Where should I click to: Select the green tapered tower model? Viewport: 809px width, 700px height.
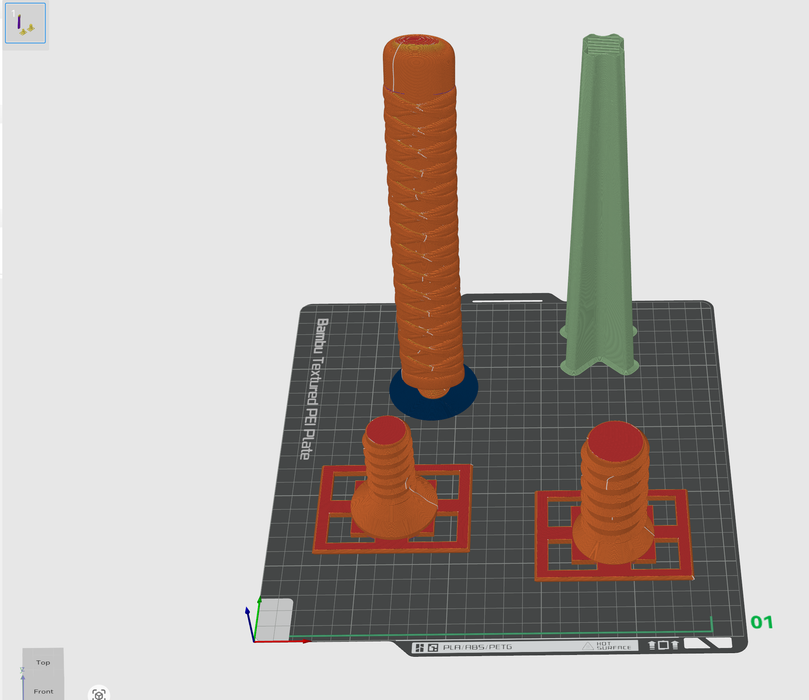tap(598, 220)
